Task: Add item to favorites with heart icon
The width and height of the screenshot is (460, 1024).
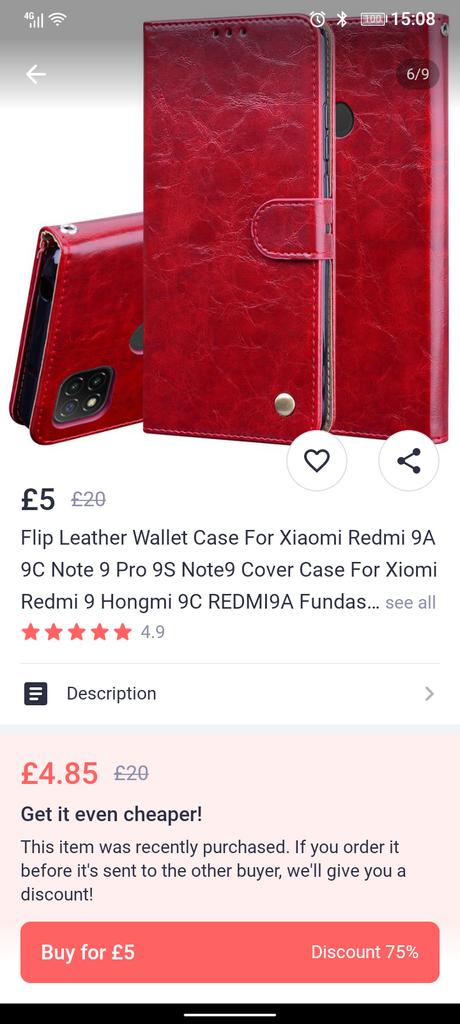Action: 317,460
